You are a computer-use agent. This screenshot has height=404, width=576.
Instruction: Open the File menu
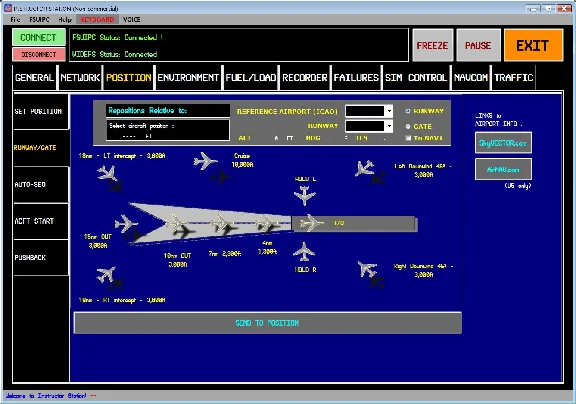click(x=15, y=19)
